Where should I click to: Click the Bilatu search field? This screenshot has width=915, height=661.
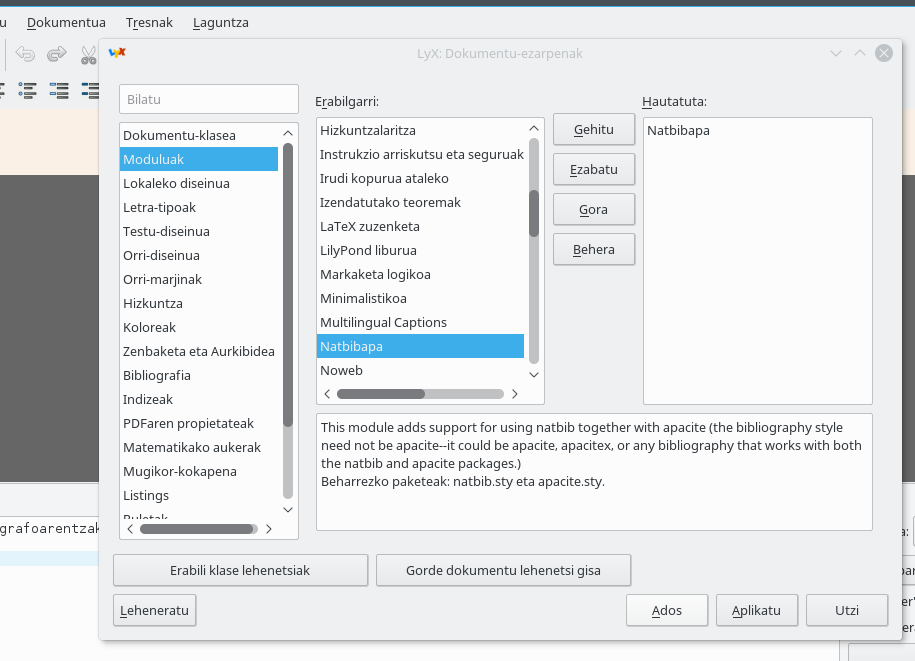click(x=209, y=99)
